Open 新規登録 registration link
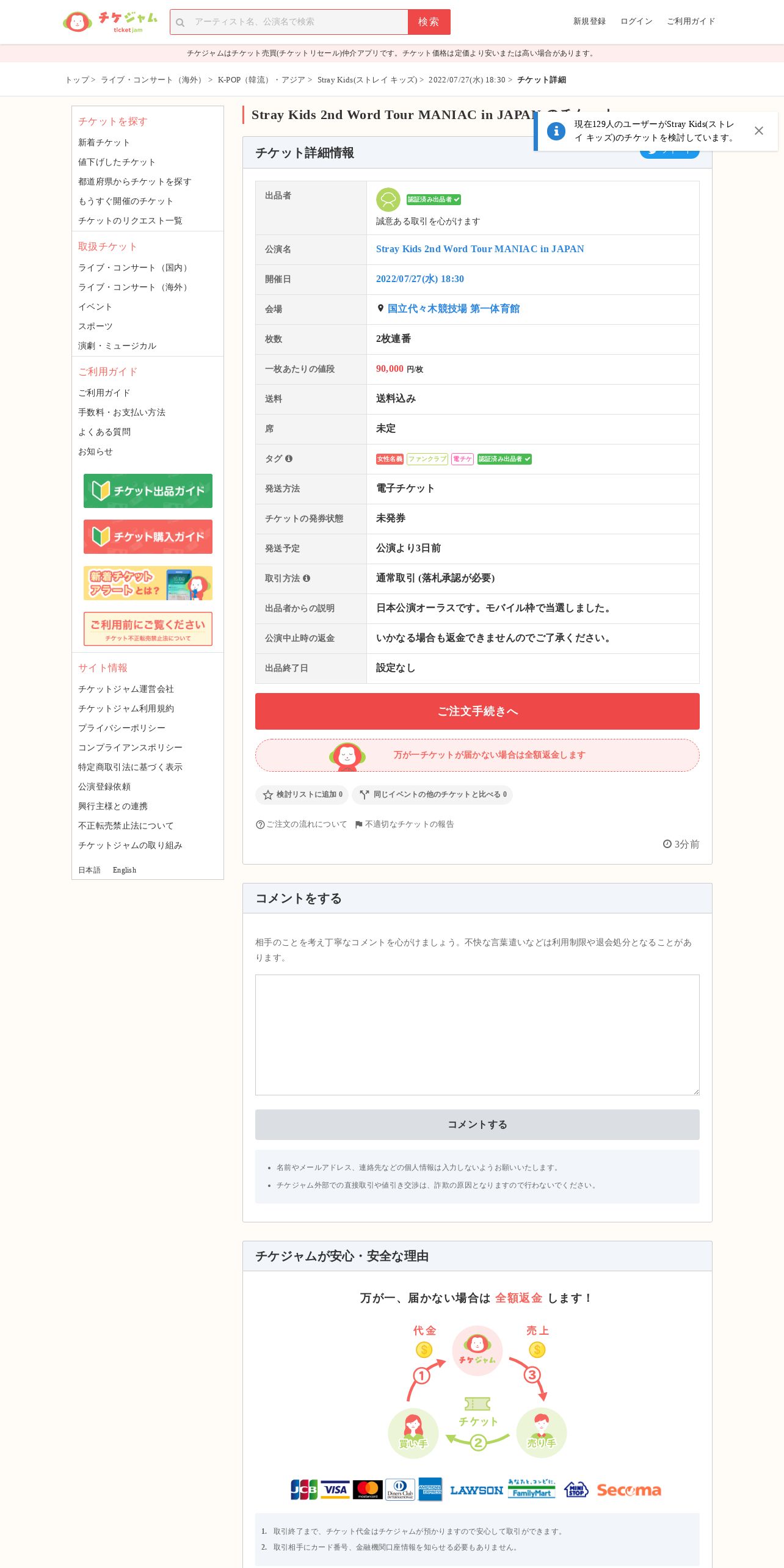The height and width of the screenshot is (1568, 784). pos(589,21)
